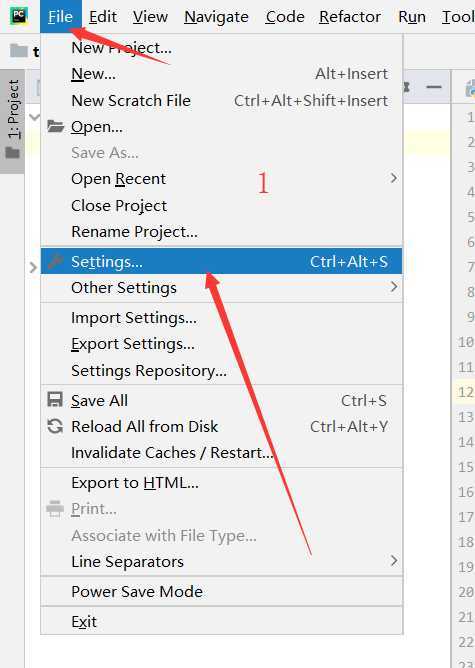This screenshot has width=475, height=668.
Task: Open the Refactor menu
Action: click(x=350, y=17)
